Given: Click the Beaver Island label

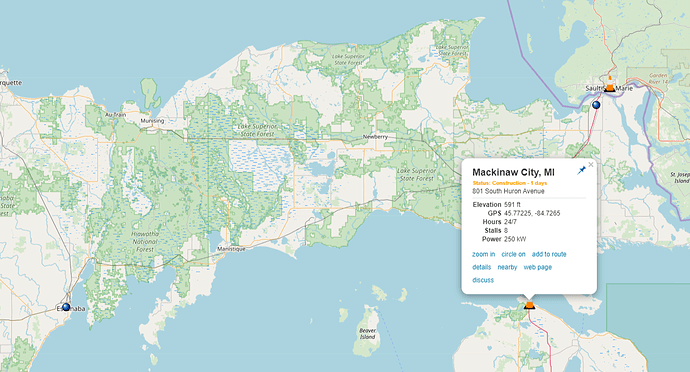Looking at the screenshot, I should [x=367, y=333].
